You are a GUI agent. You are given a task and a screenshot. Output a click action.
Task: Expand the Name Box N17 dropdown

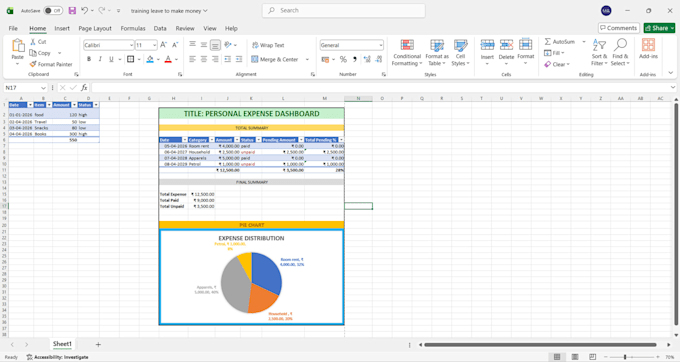pos(43,88)
